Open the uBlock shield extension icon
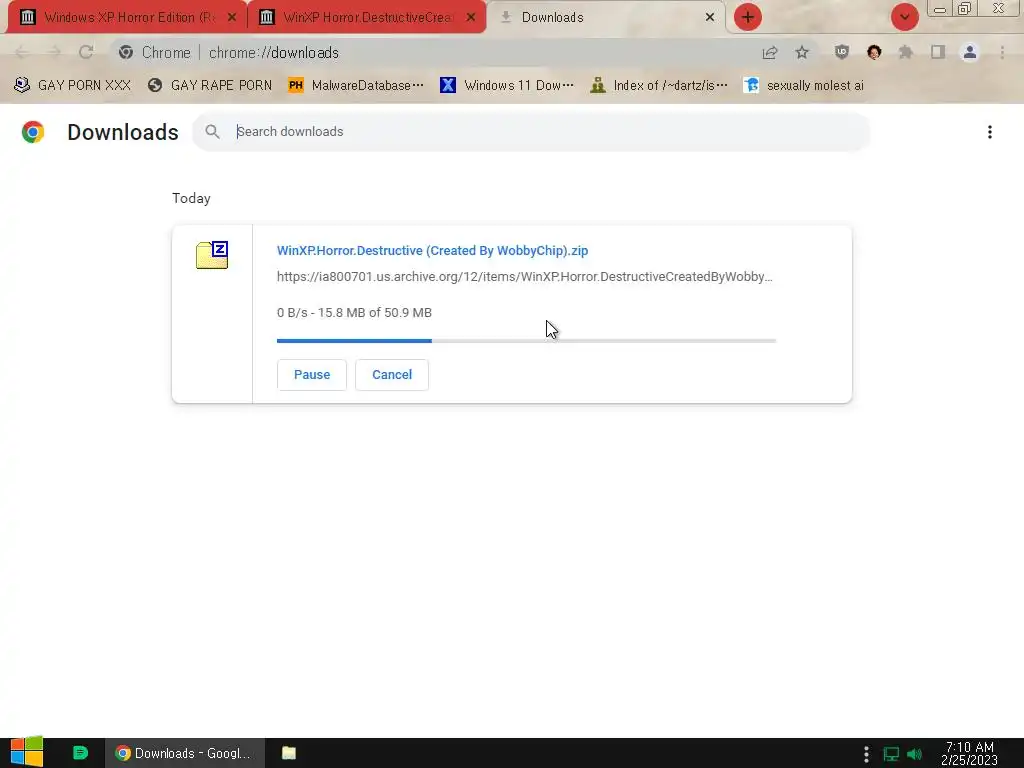Image resolution: width=1024 pixels, height=768 pixels. pyautogui.click(x=842, y=52)
